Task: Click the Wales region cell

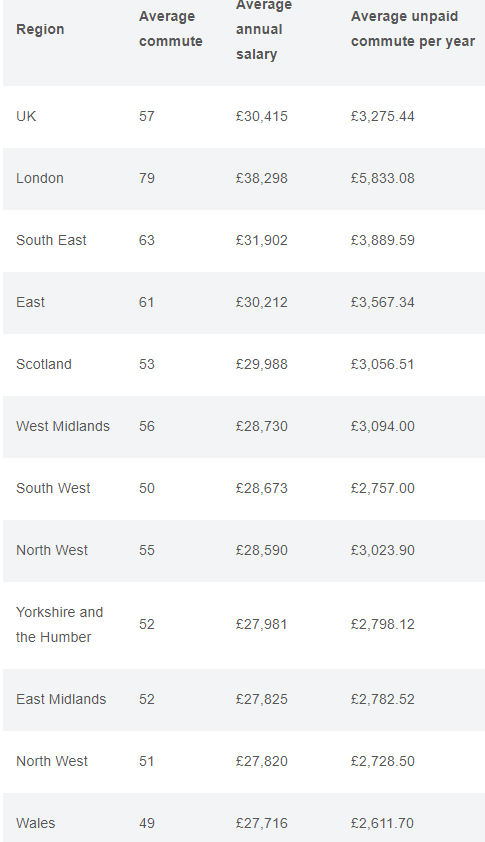Action: tap(35, 823)
